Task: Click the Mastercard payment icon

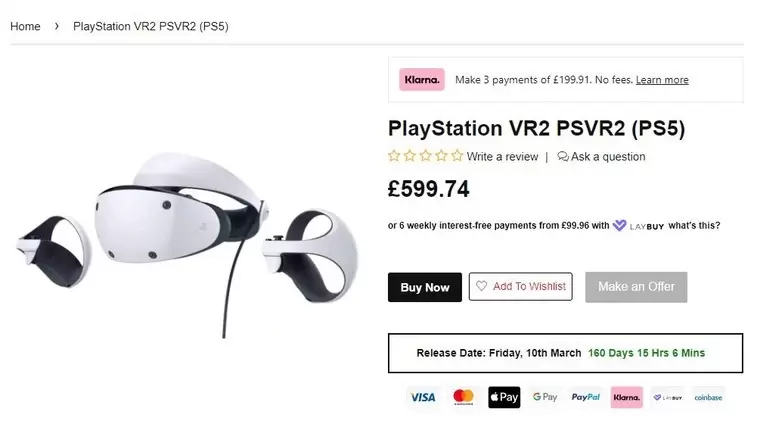Action: click(x=463, y=397)
